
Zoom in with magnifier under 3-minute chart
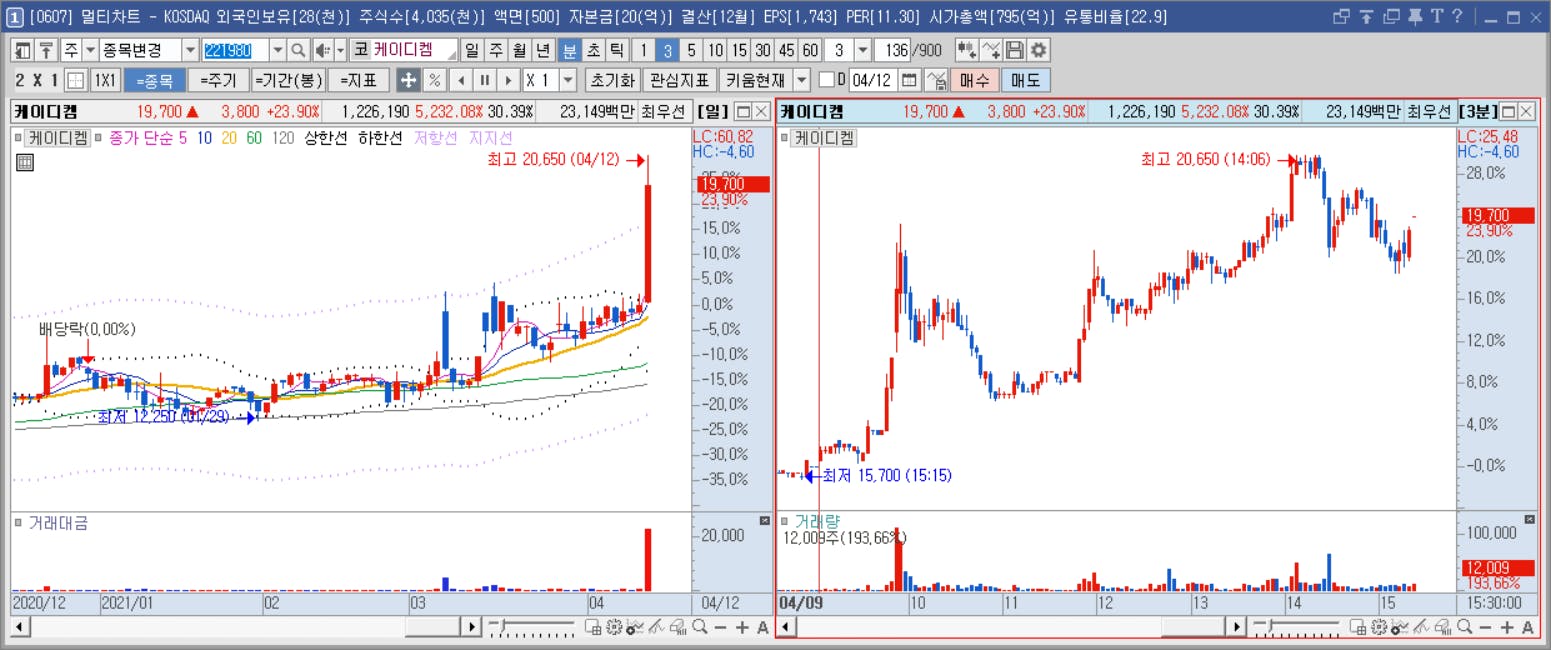[1465, 627]
